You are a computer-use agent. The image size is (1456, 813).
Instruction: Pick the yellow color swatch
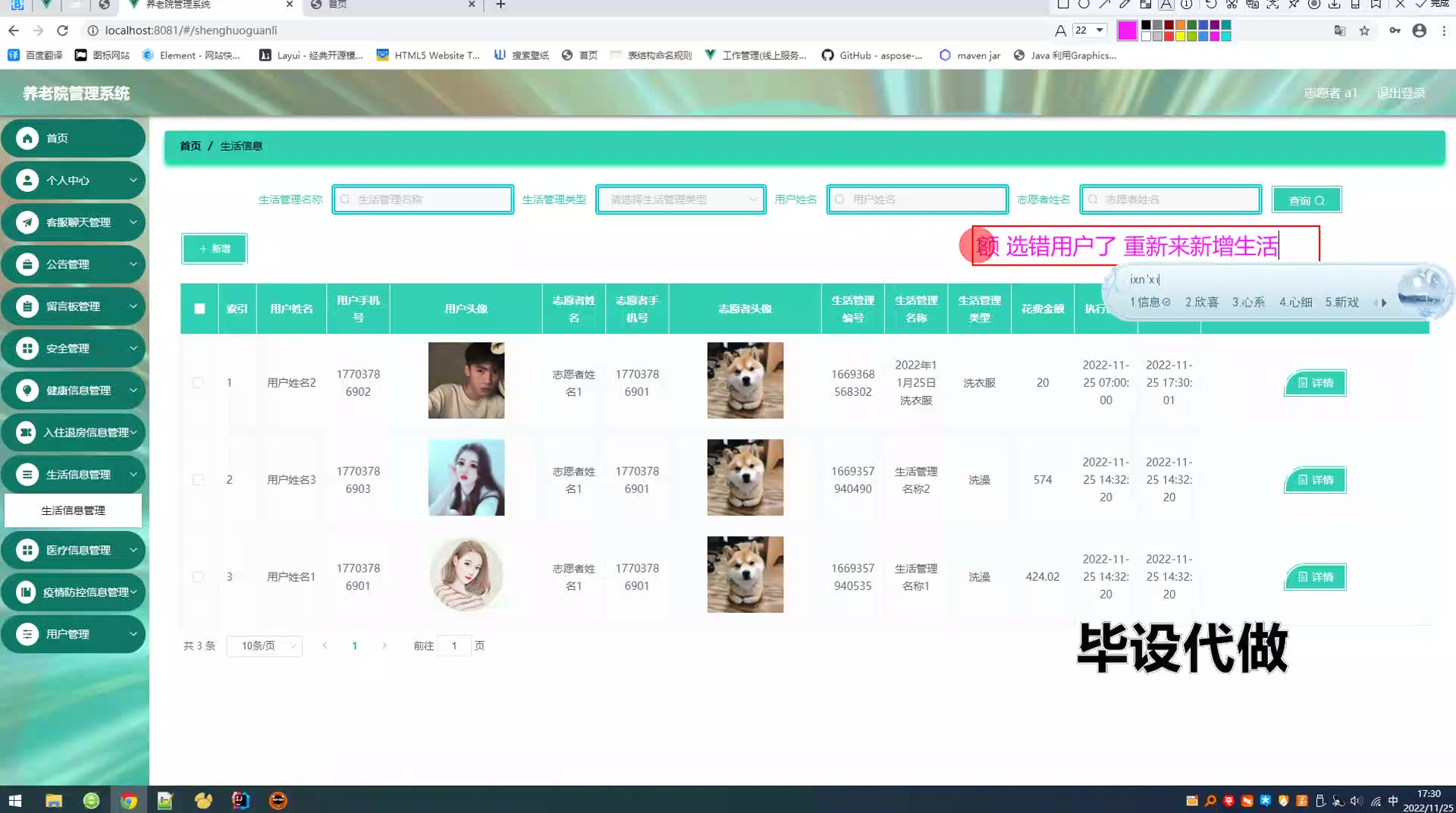(1180, 36)
